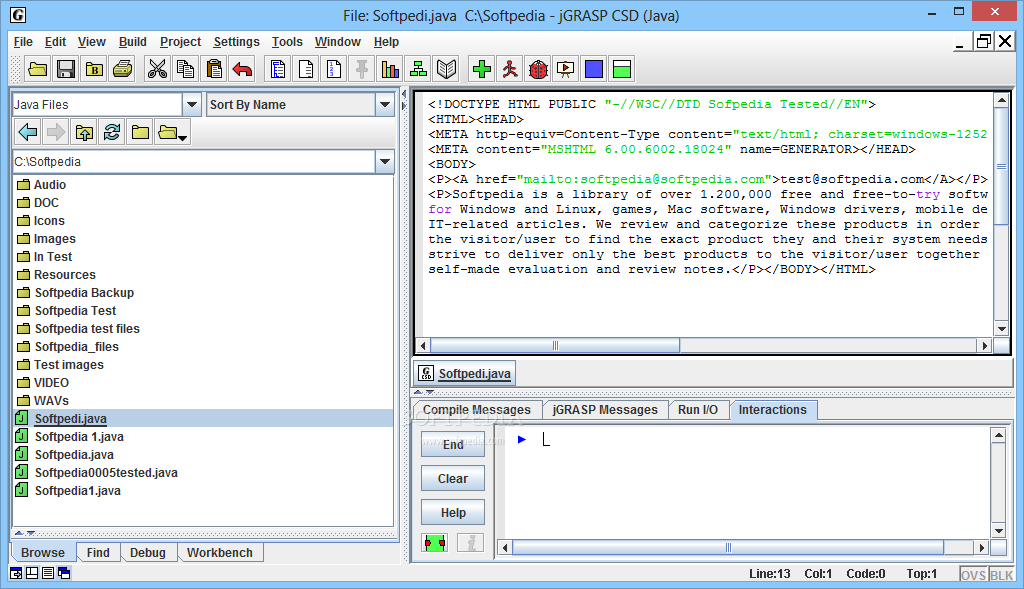This screenshot has height=589, width=1024.
Task: Open the File menu
Action: tap(23, 42)
